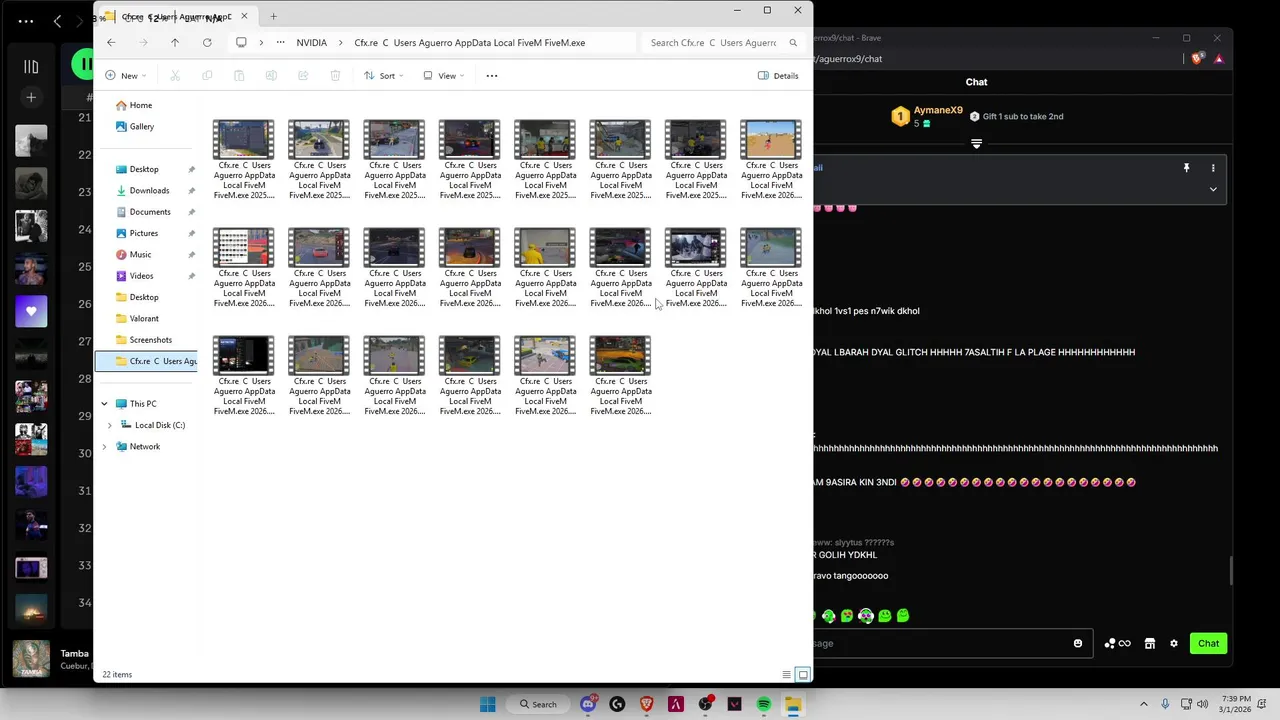Screen dimensions: 1280x720
Task: Switch to large thumbnails view layout
Action: tap(803, 675)
